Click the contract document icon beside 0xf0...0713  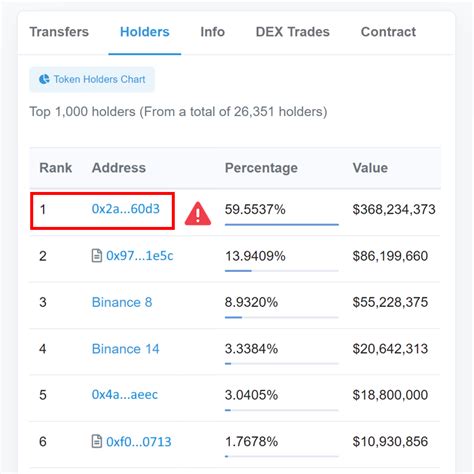point(97,441)
